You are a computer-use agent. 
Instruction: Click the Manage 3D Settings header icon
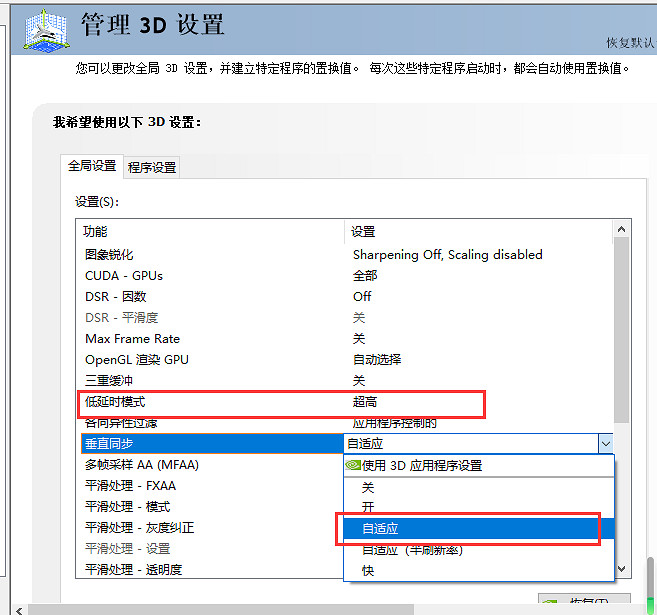(x=47, y=31)
